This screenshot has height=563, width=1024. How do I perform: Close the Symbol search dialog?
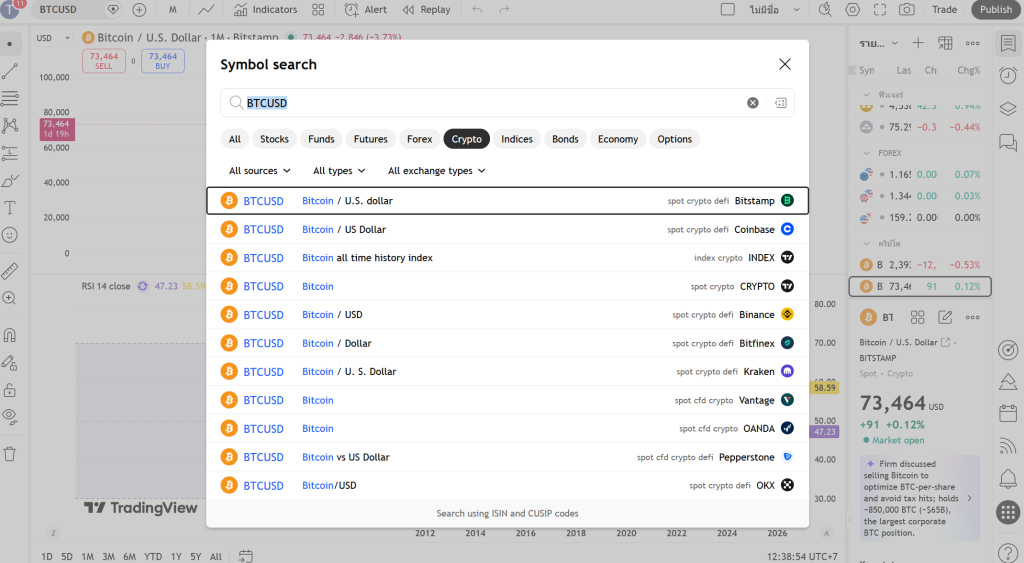pyautogui.click(x=784, y=64)
